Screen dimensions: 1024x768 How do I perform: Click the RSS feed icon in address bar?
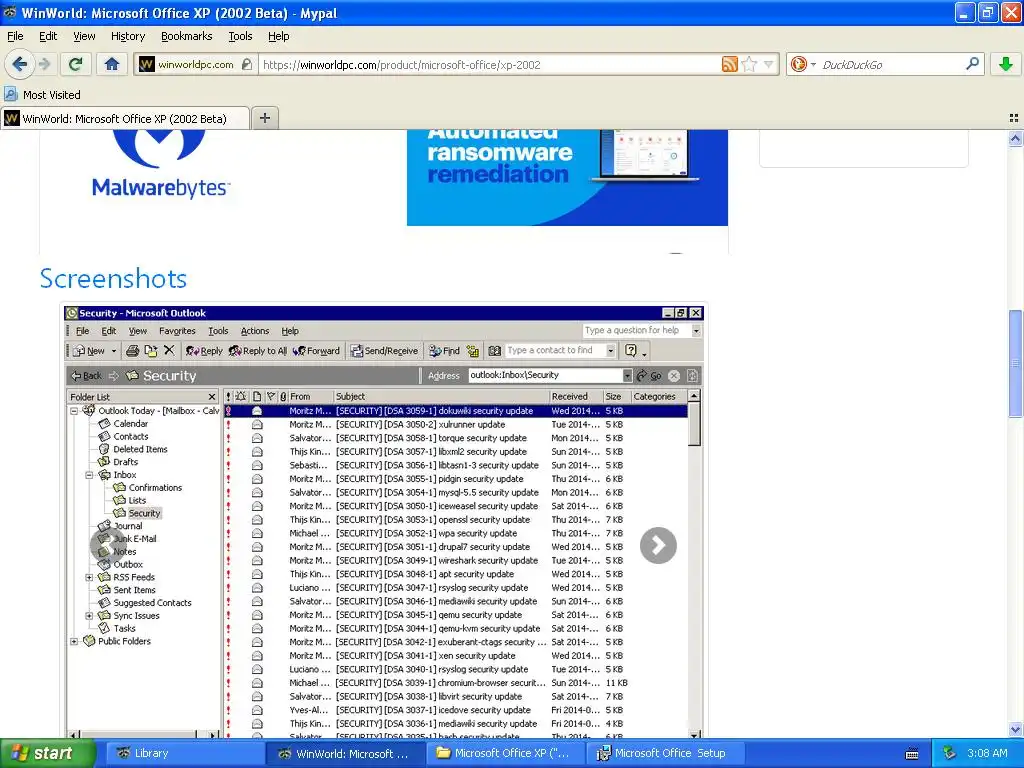pyautogui.click(x=729, y=64)
